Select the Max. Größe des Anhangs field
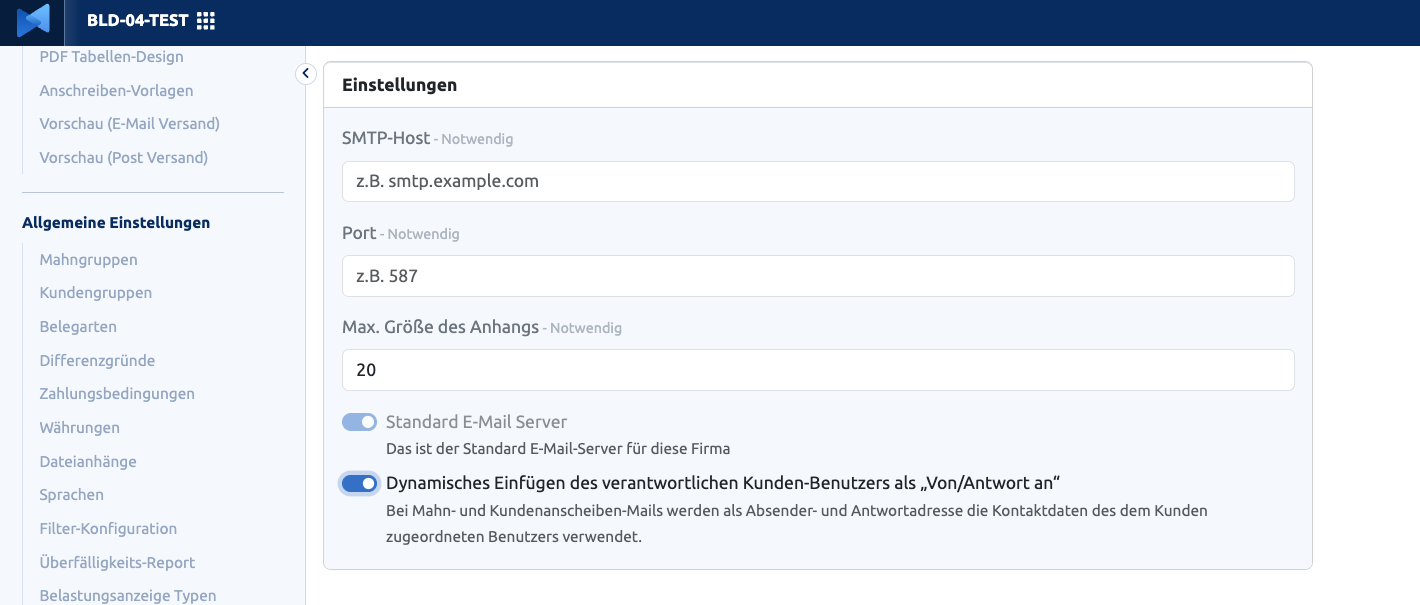 818,370
